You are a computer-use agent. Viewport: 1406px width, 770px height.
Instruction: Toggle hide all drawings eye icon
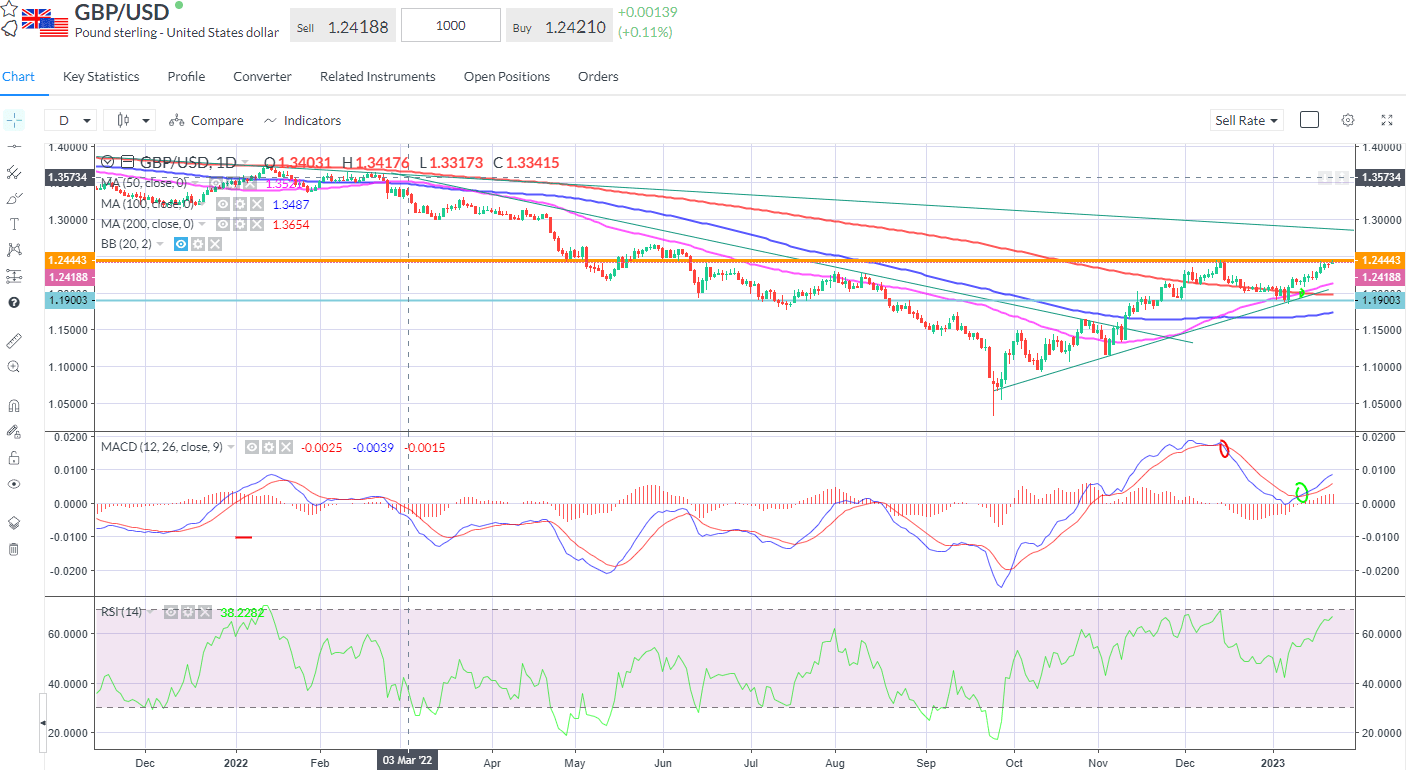14,484
